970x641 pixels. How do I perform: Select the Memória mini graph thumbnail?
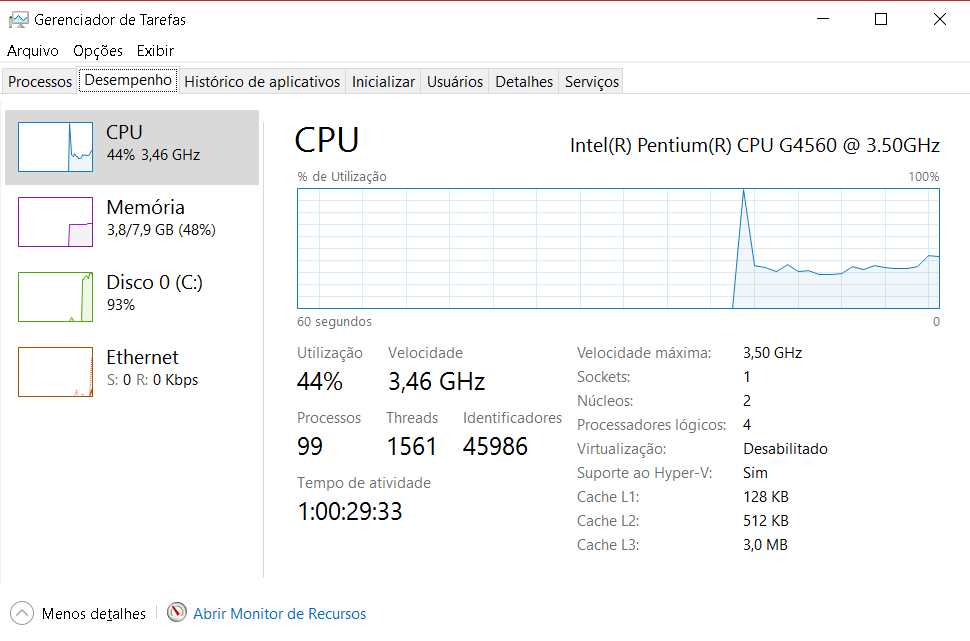[56, 222]
